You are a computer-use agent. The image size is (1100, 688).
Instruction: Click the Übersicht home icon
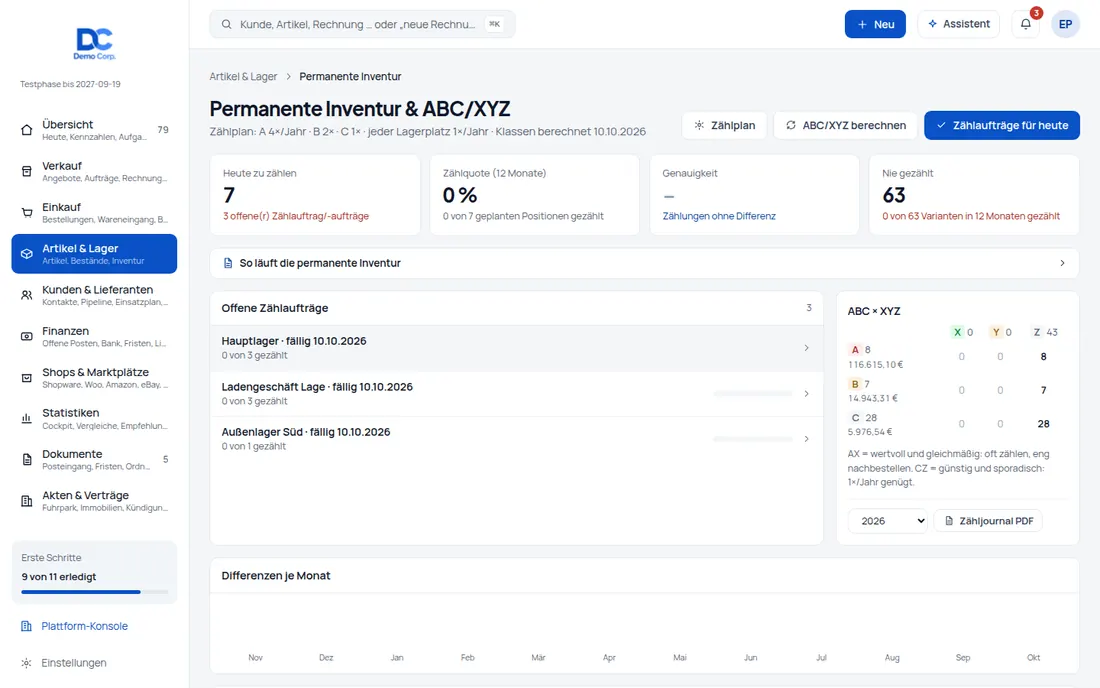click(27, 130)
